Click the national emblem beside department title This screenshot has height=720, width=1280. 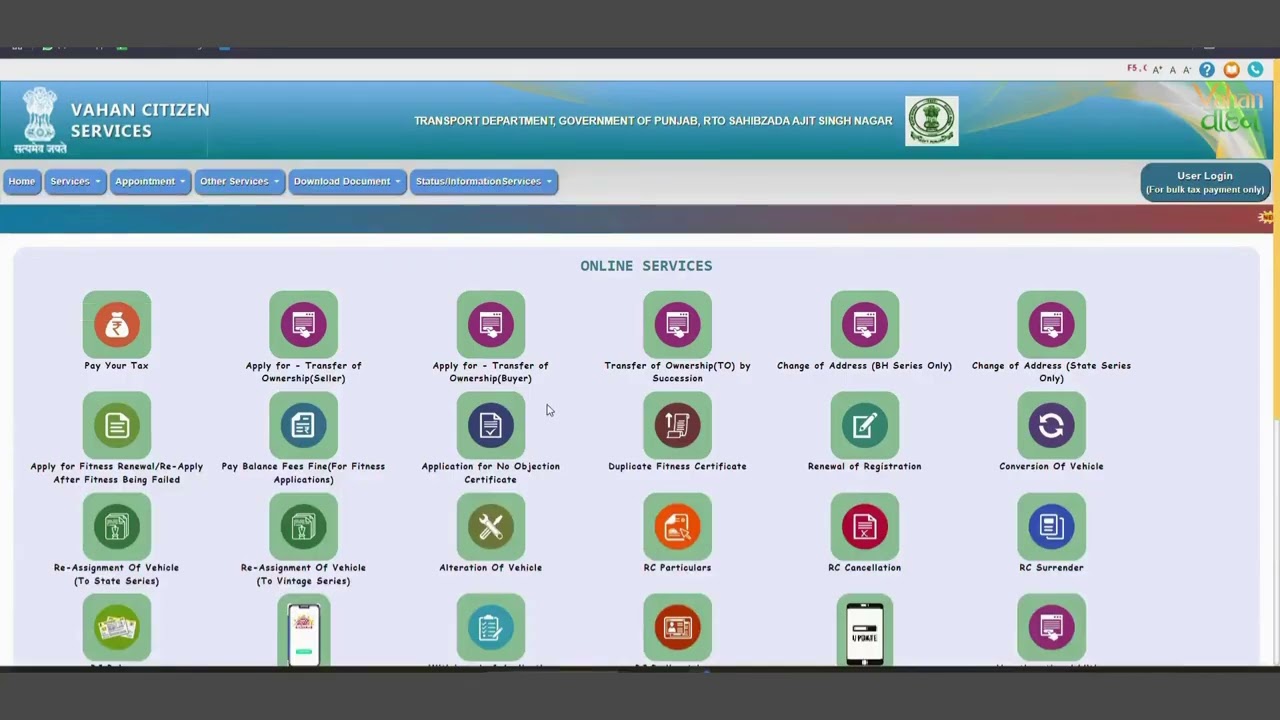[x=932, y=121]
